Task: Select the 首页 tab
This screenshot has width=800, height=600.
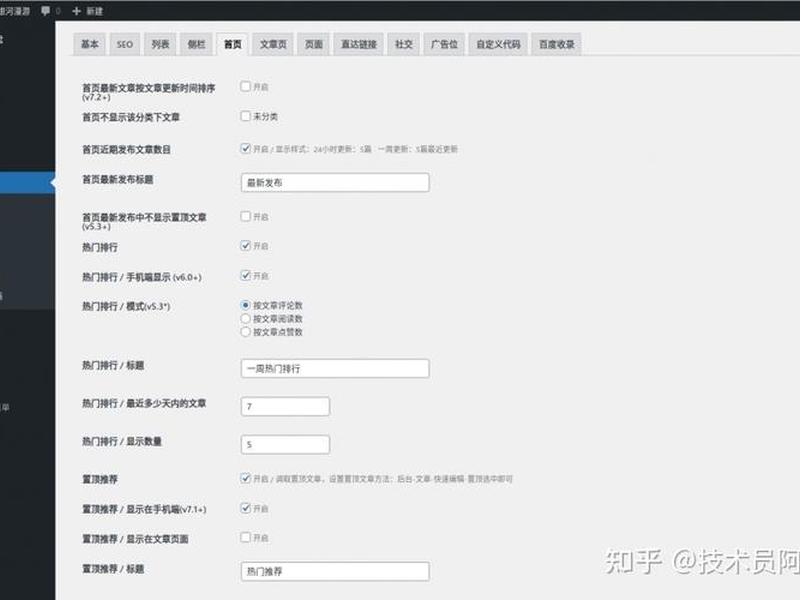Action: [x=233, y=44]
